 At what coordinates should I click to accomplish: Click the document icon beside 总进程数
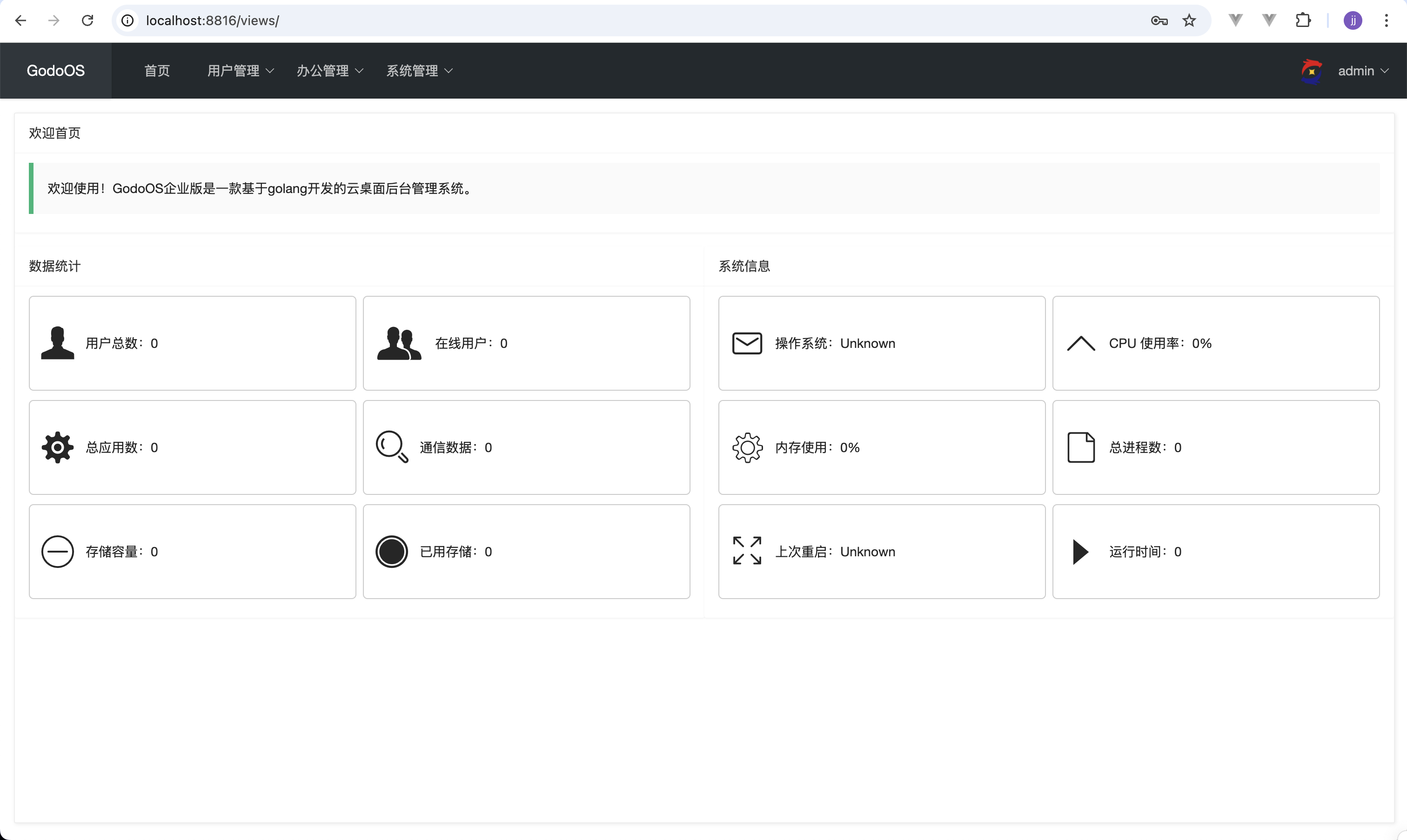pos(1081,447)
